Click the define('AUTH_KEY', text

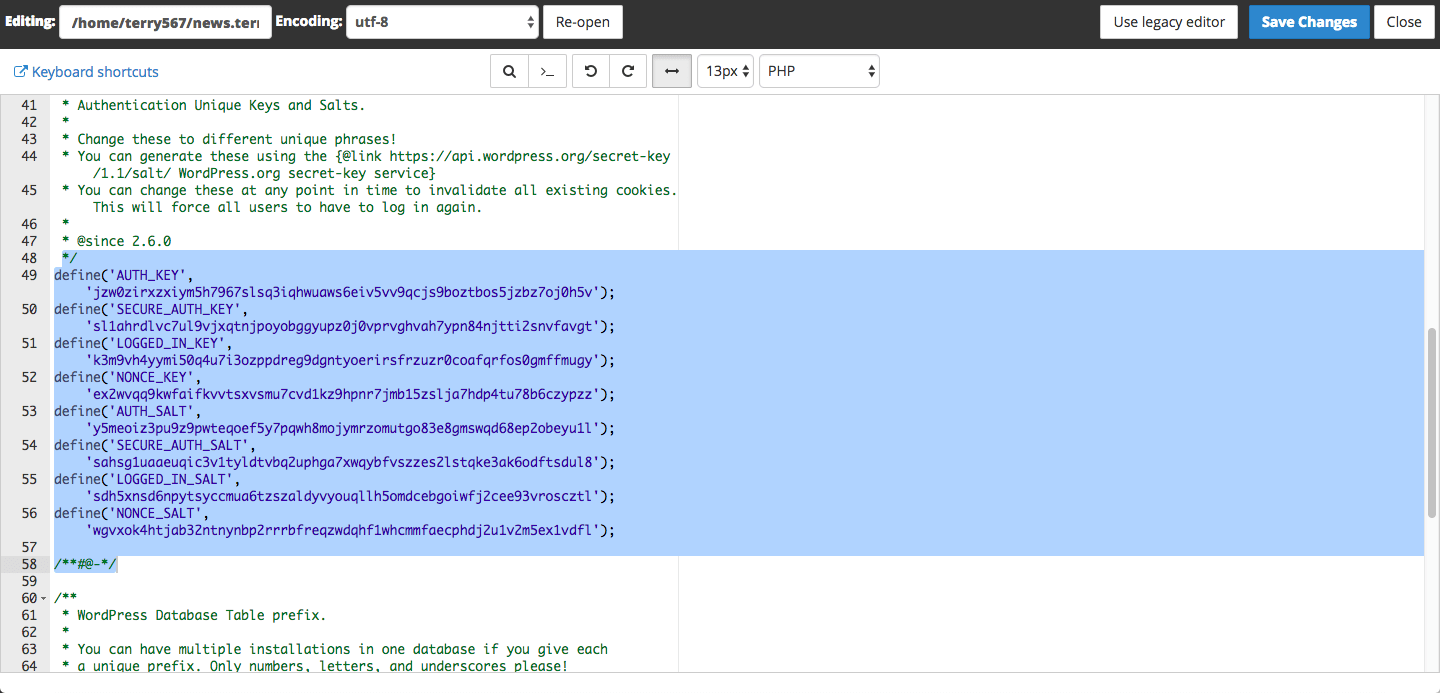point(124,275)
